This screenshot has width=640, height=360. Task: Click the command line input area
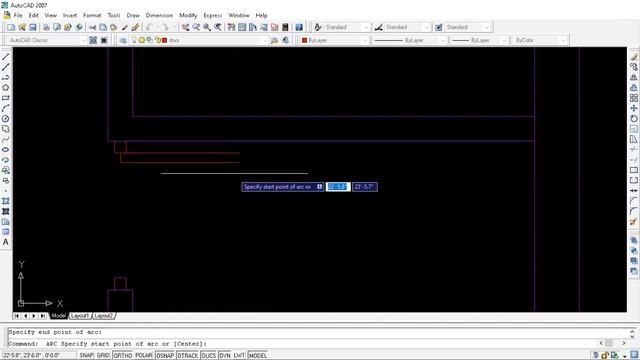pyautogui.click(x=302, y=344)
